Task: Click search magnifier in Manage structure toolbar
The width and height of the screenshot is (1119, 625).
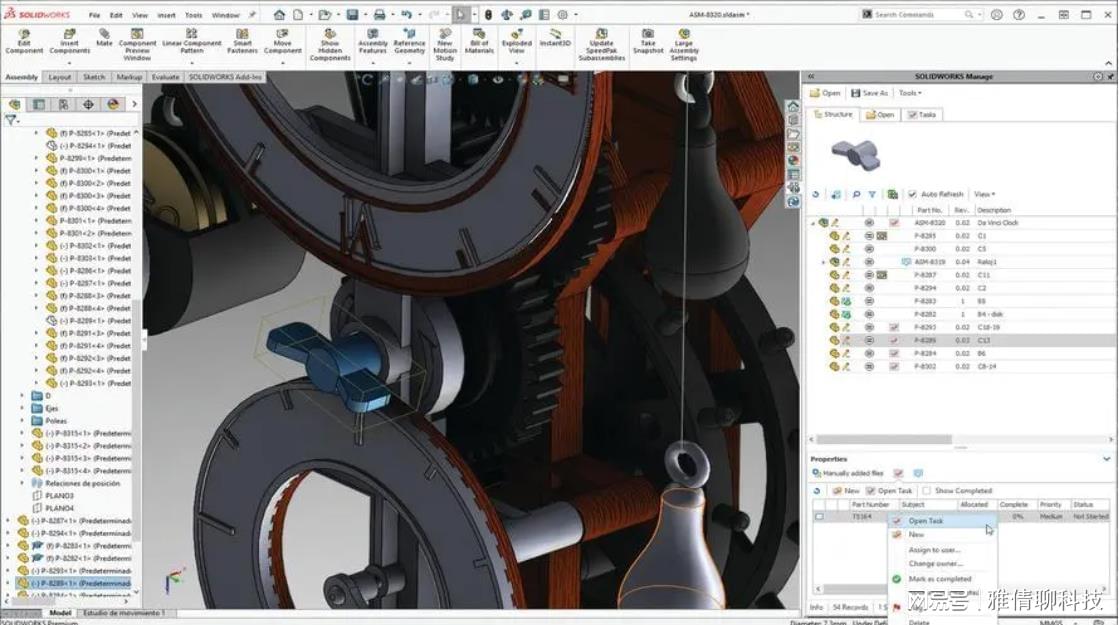Action: tap(856, 194)
